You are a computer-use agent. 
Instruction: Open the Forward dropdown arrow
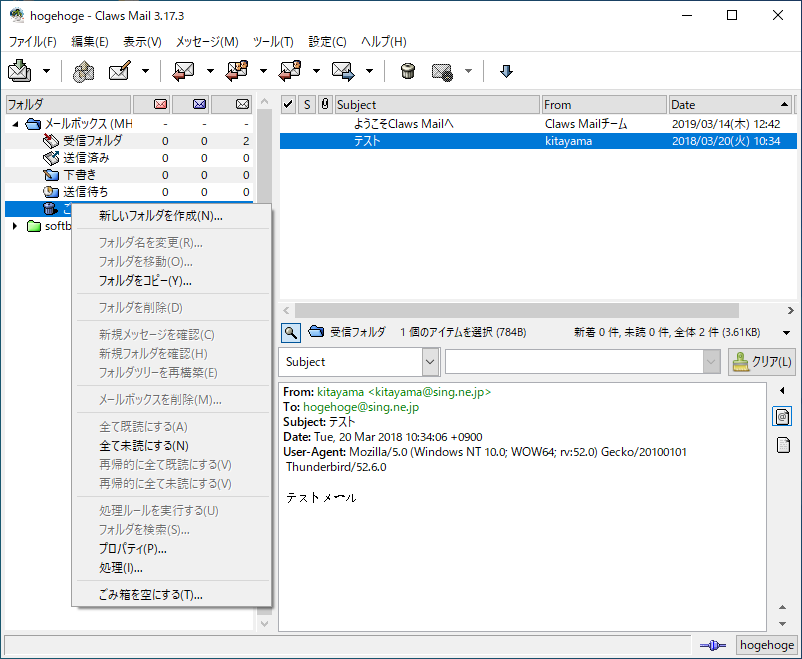coord(370,71)
